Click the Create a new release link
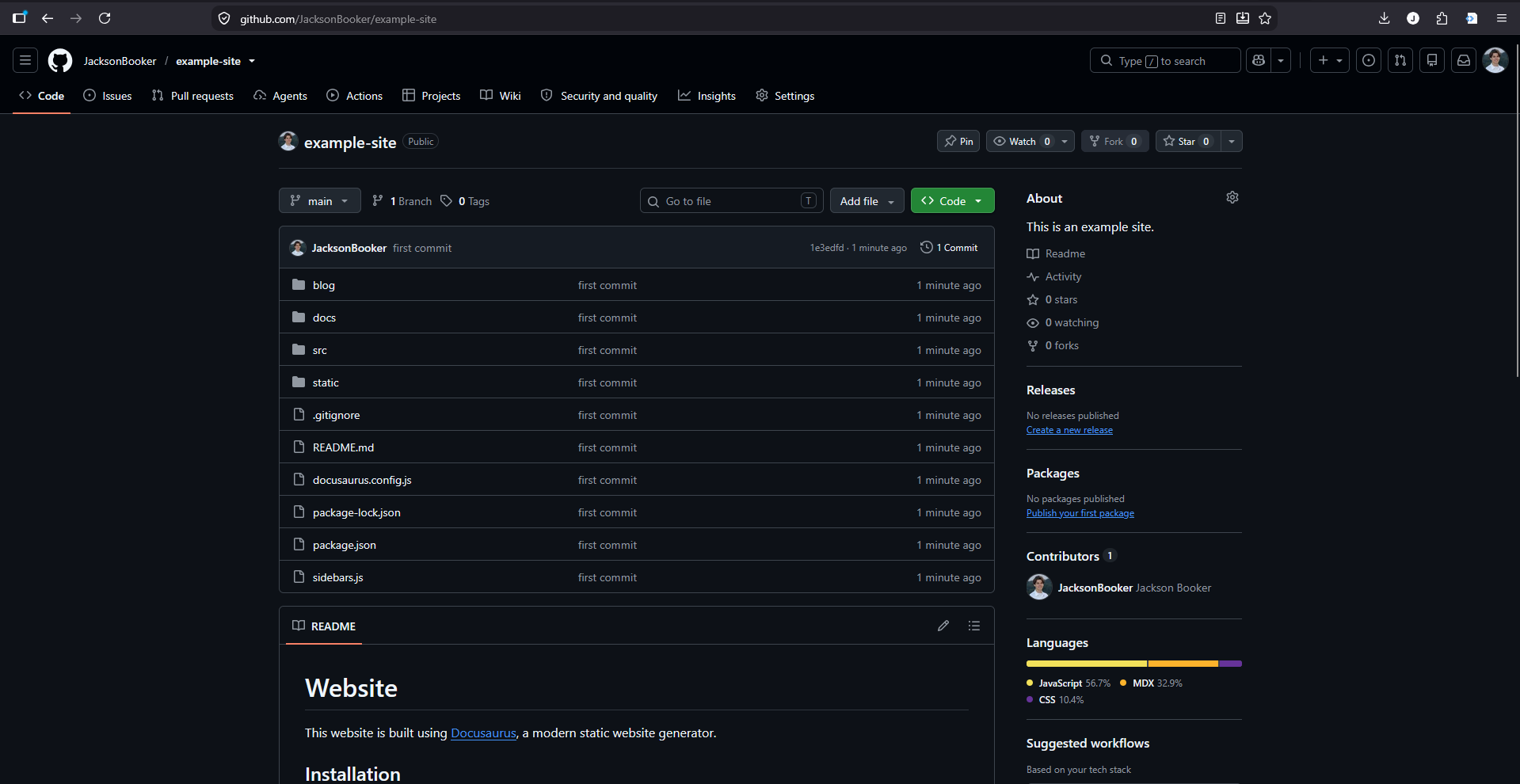 coord(1069,430)
